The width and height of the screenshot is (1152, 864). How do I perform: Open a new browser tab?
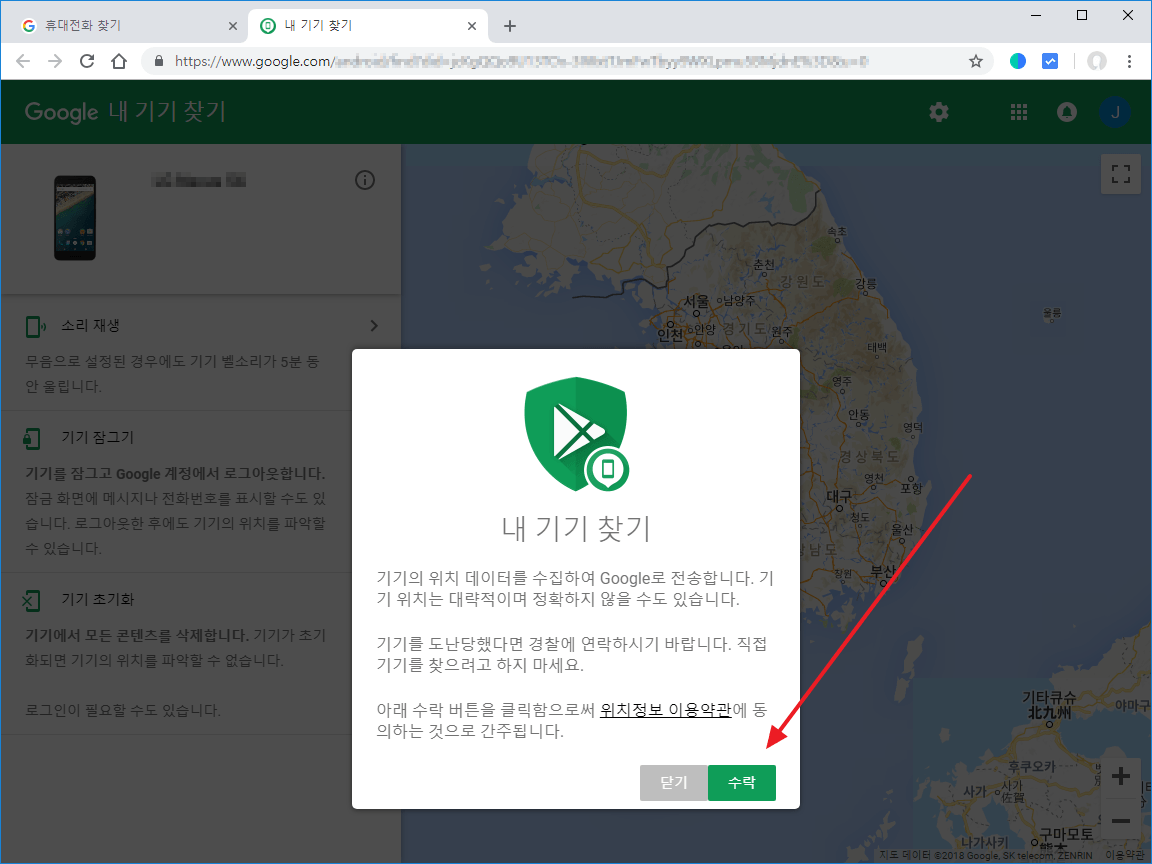click(510, 26)
